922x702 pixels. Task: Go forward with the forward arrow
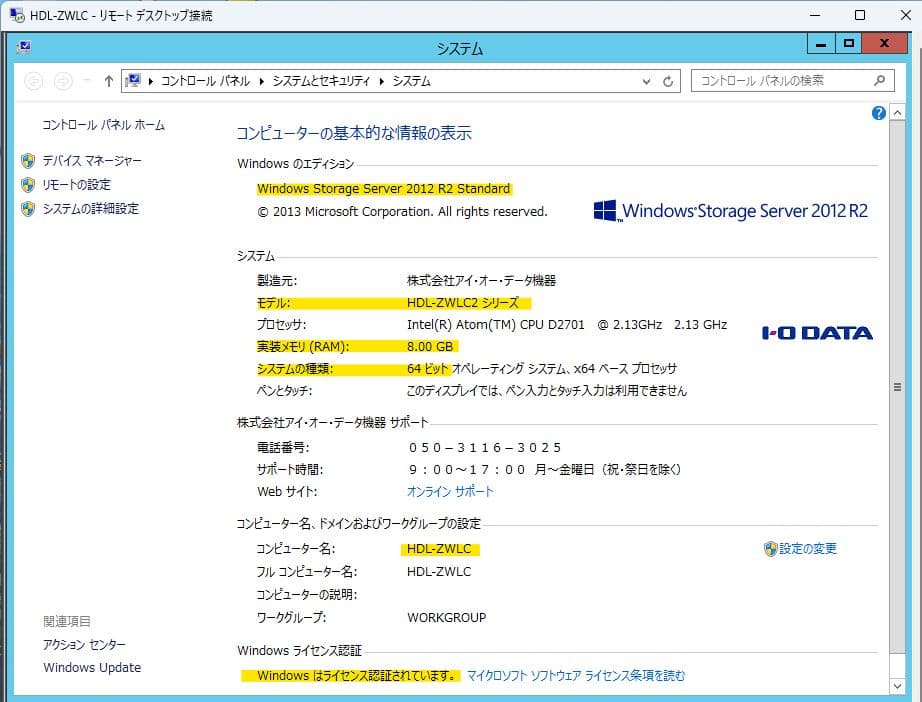pos(63,81)
